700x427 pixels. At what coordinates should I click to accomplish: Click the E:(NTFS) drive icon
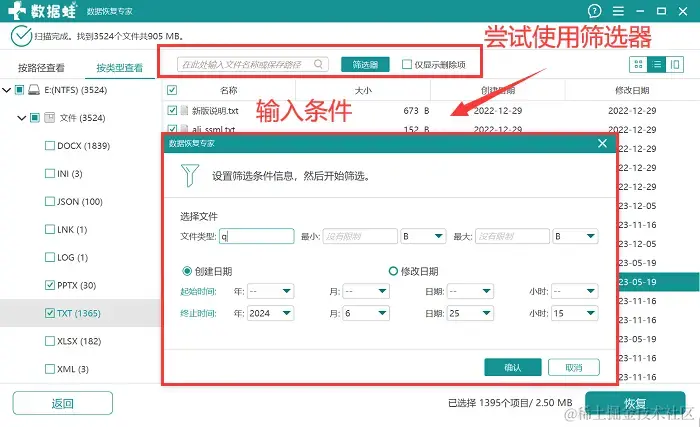pos(34,90)
